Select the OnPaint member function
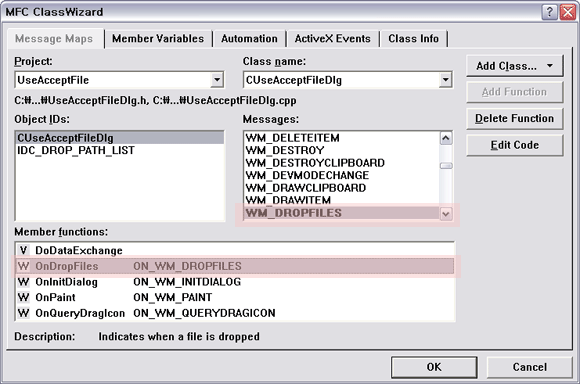 pos(235,297)
